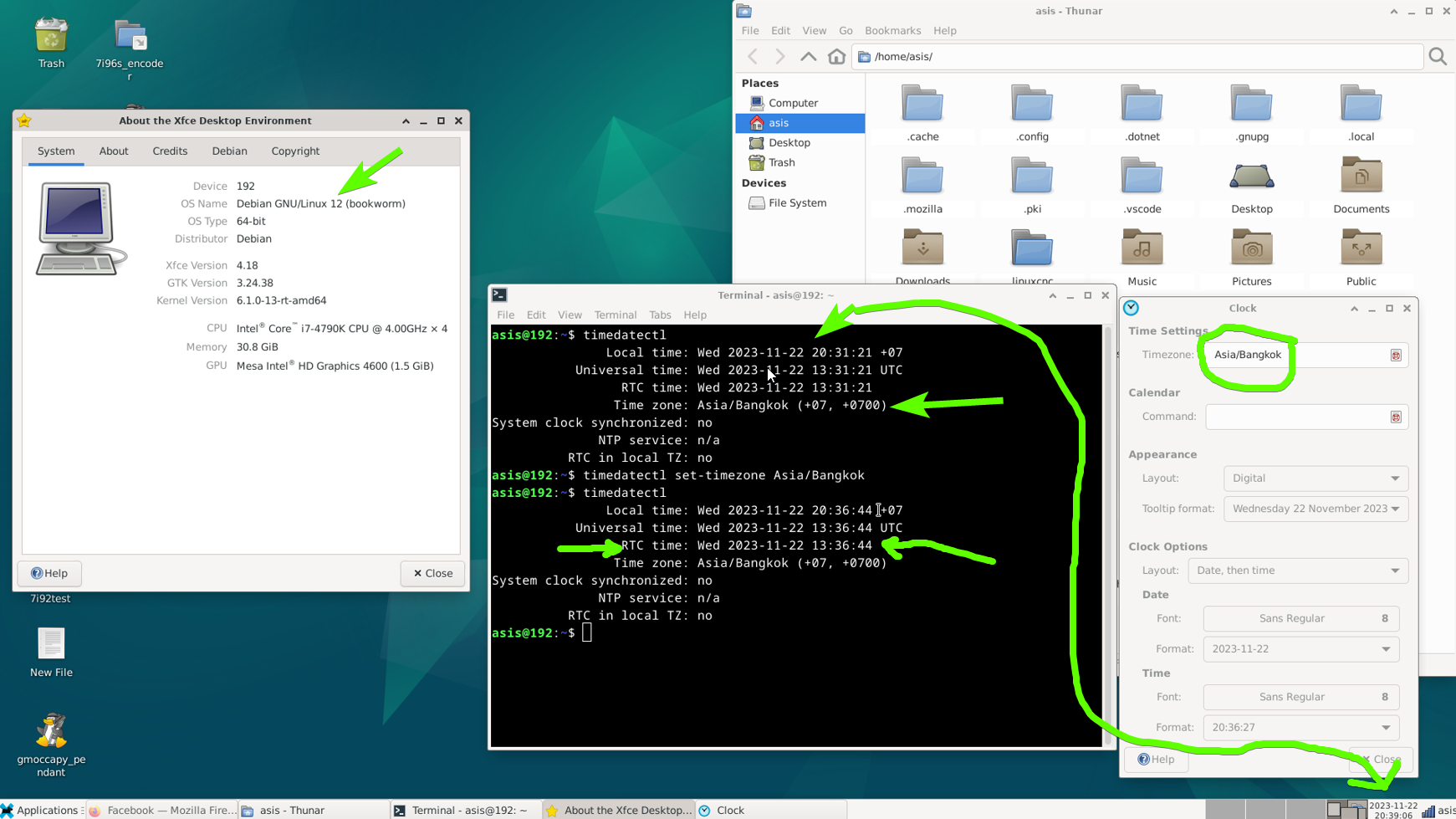
Task: Click the Help button in Clock dialog
Action: coord(1157,760)
